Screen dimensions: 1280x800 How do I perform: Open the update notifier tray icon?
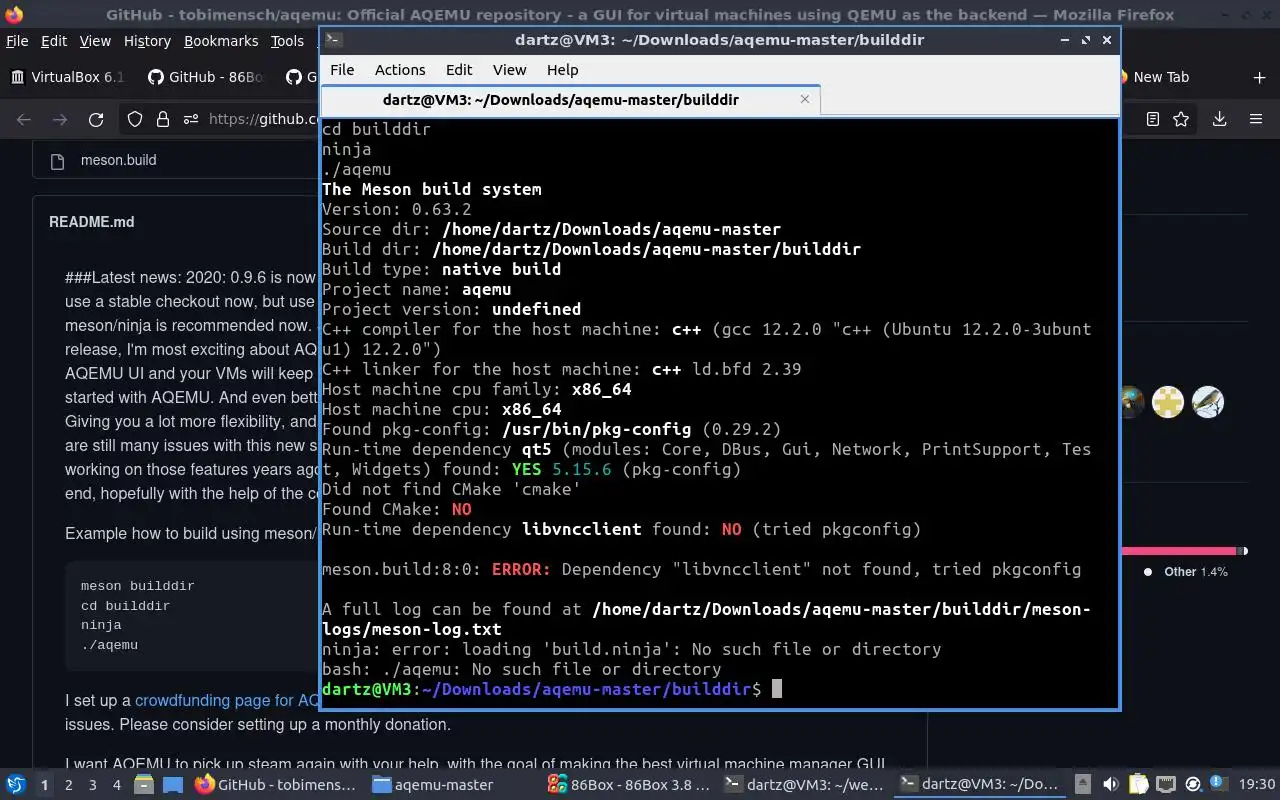pos(1192,785)
